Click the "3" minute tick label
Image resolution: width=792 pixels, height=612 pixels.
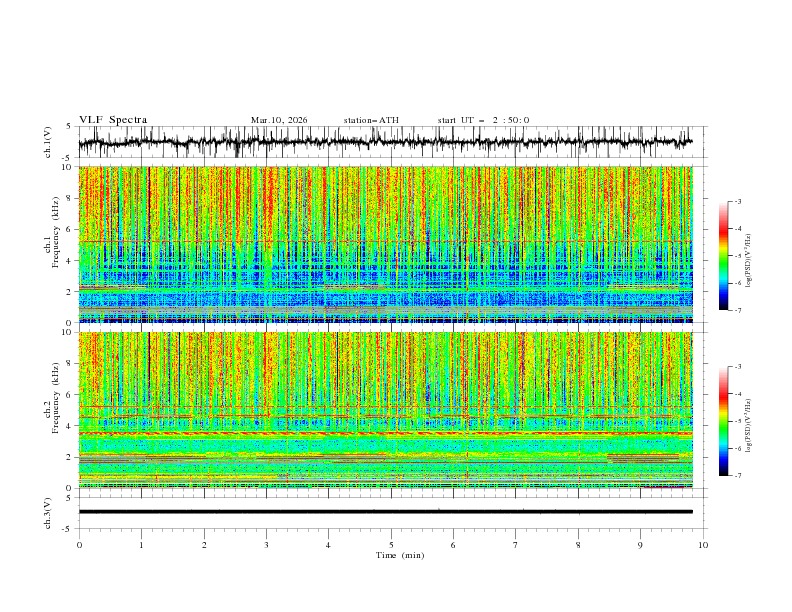pyautogui.click(x=266, y=545)
